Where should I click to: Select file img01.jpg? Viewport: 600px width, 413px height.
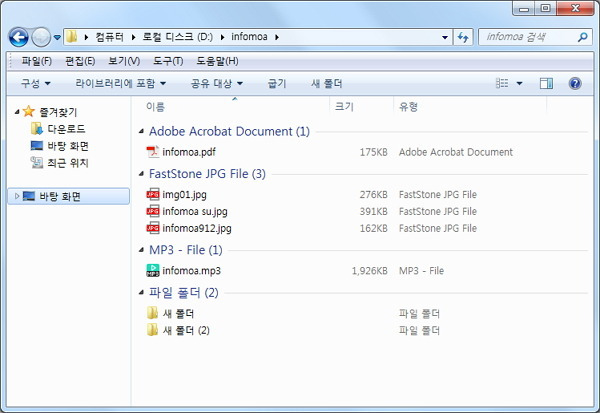pyautogui.click(x=184, y=194)
